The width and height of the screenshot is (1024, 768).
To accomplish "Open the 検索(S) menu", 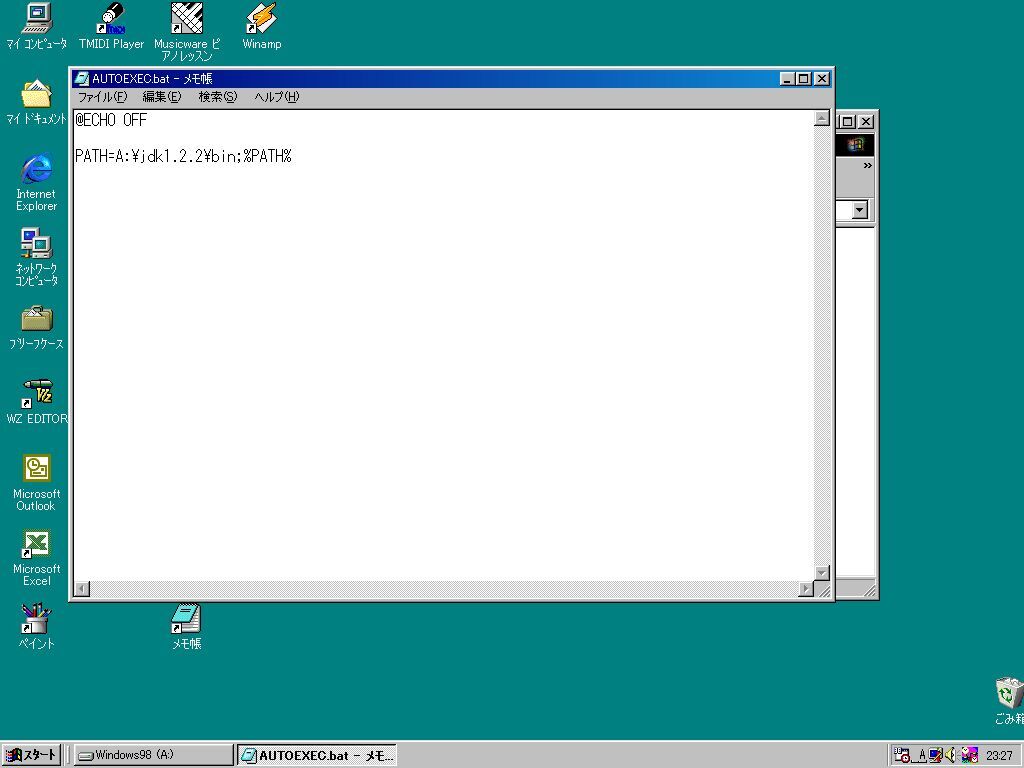I will [217, 97].
